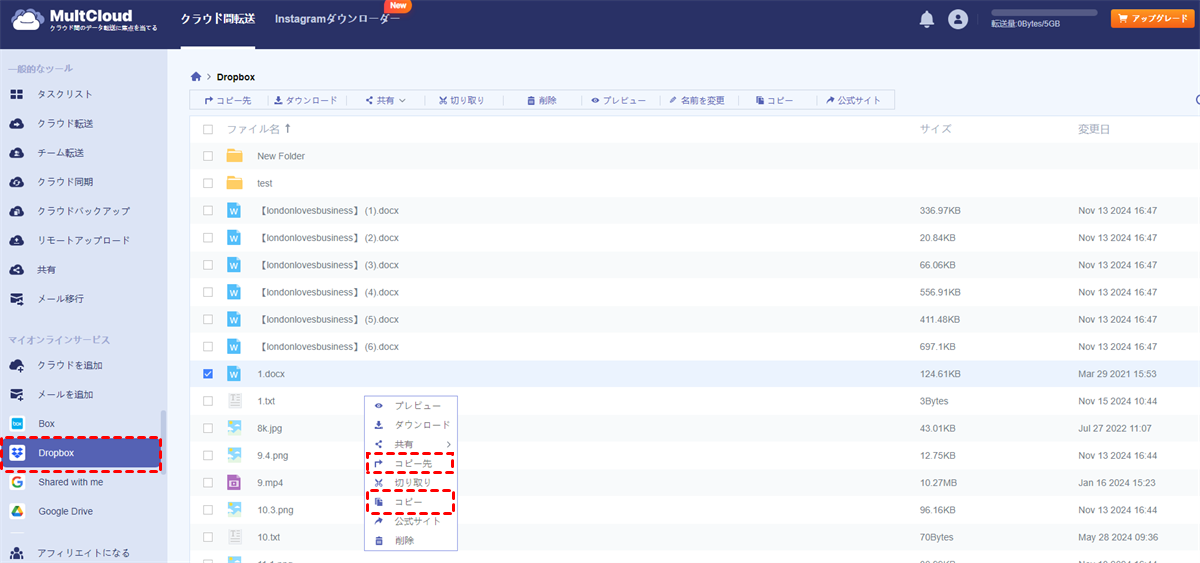Viewport: 1200px width, 563px height.
Task: Open the notifications bell icon
Action: (x=927, y=19)
